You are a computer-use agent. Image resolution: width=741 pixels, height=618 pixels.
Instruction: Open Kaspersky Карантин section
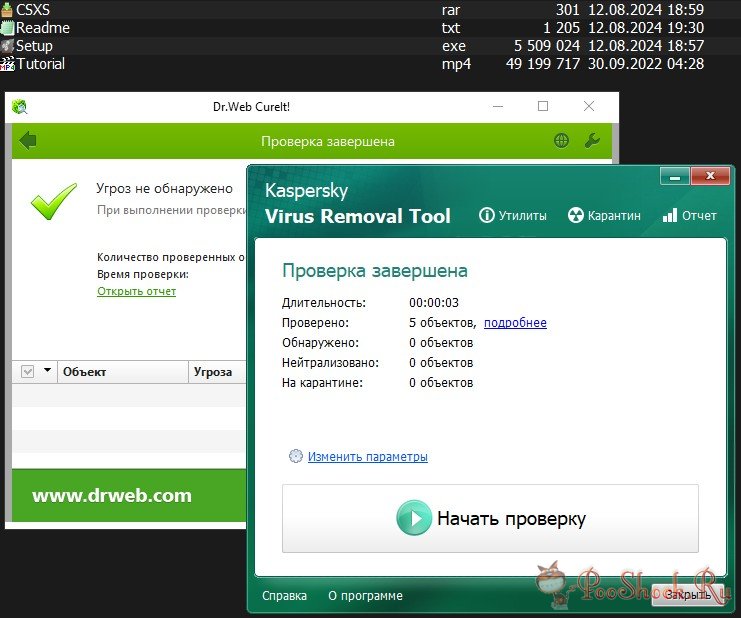(604, 215)
